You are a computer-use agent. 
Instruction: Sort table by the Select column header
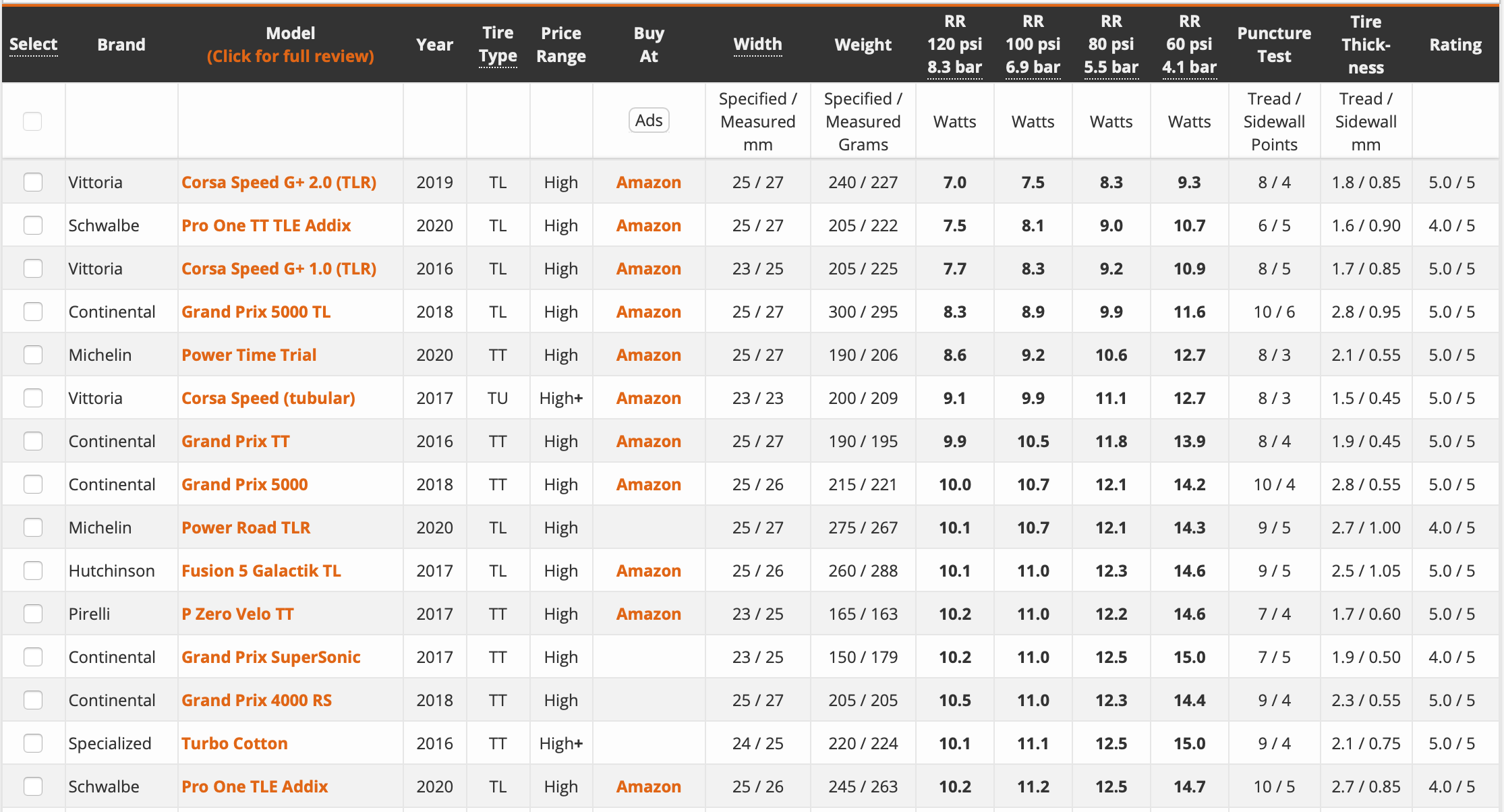click(x=33, y=45)
